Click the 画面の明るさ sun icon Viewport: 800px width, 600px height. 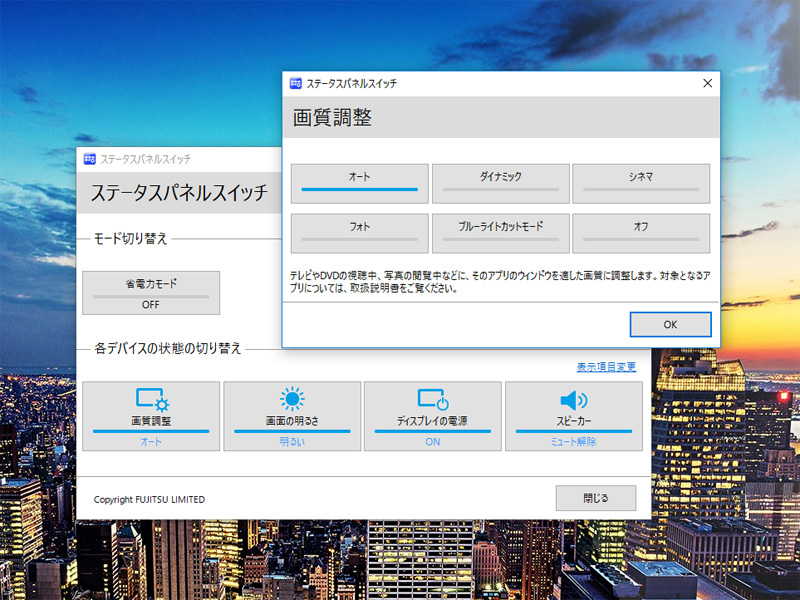point(292,400)
